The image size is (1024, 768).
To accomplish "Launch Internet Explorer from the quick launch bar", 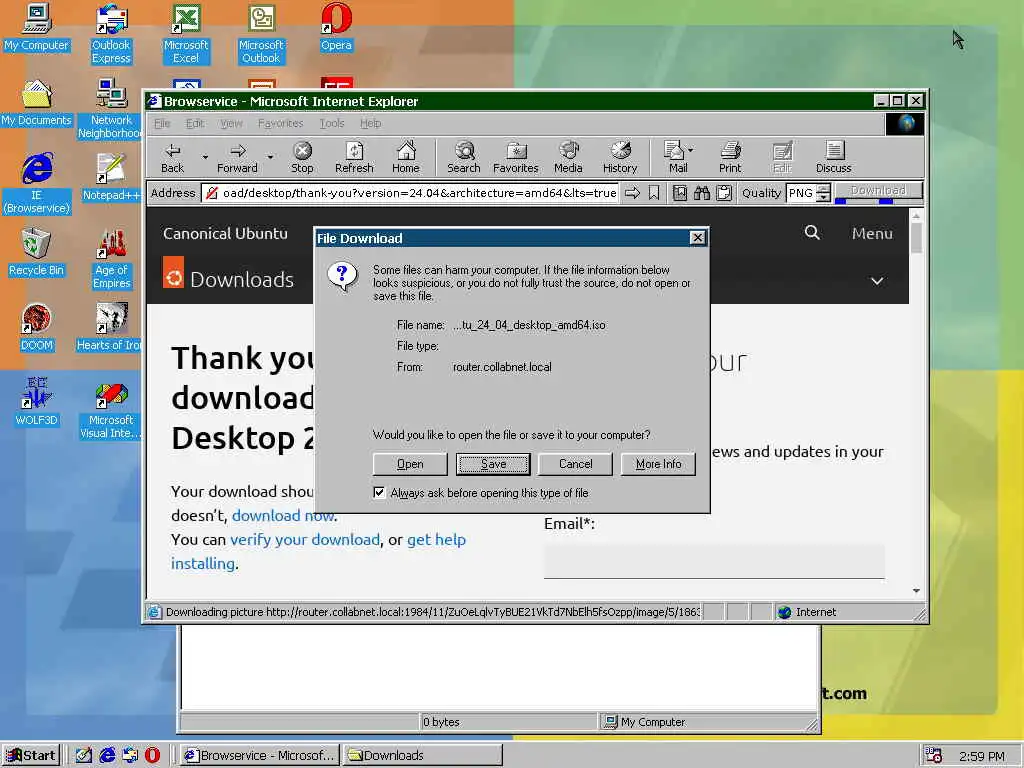I will (107, 755).
